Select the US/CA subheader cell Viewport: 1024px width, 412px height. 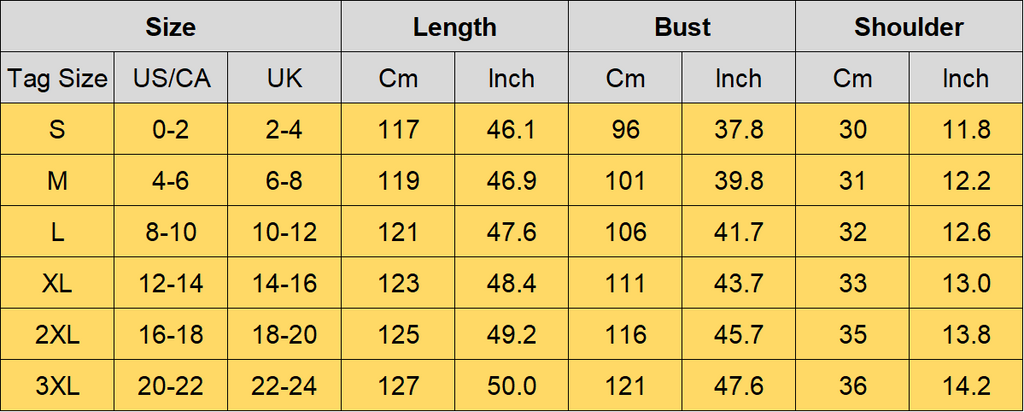pyautogui.click(x=171, y=78)
